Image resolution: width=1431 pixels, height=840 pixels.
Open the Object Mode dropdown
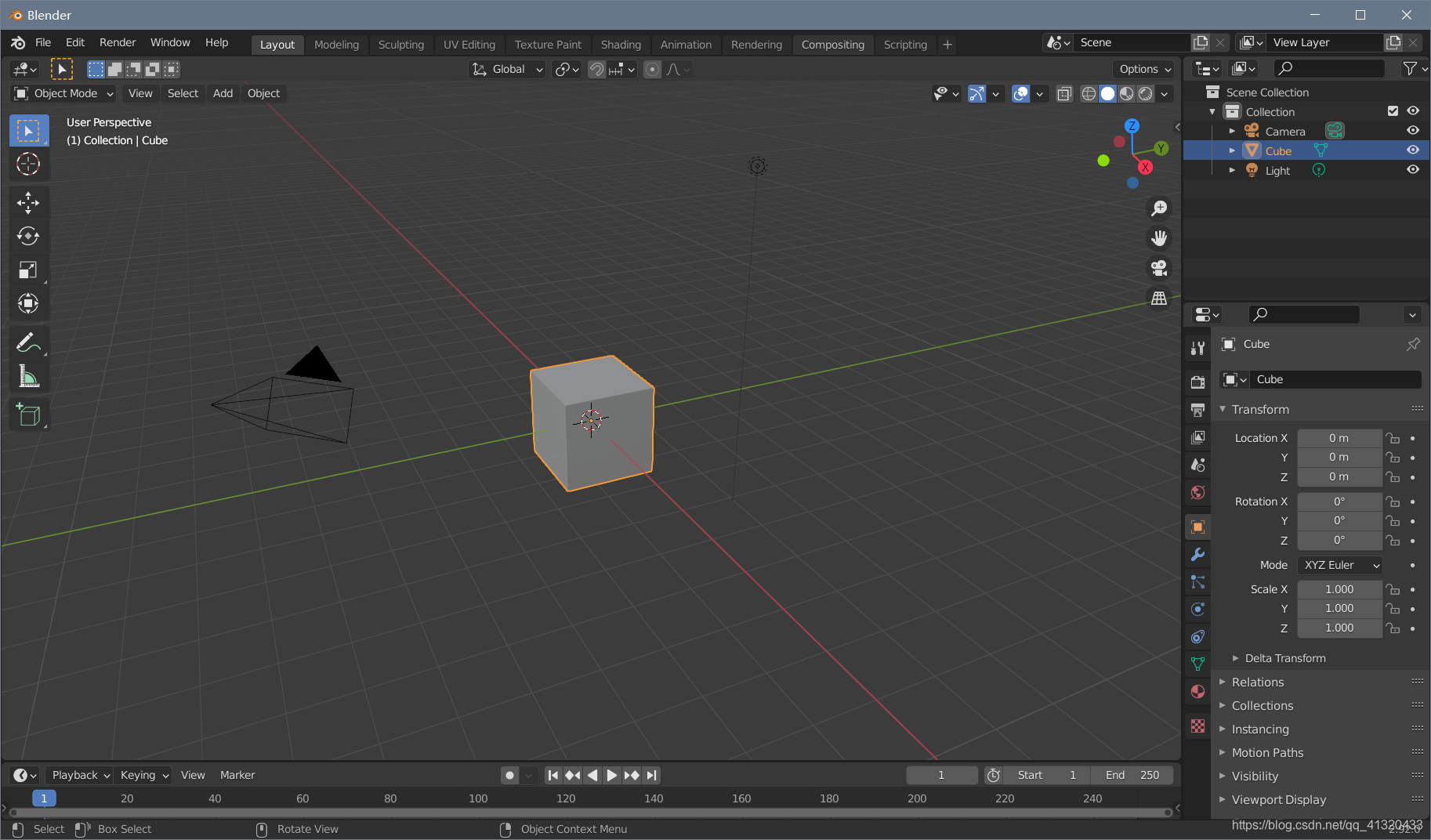tap(65, 93)
